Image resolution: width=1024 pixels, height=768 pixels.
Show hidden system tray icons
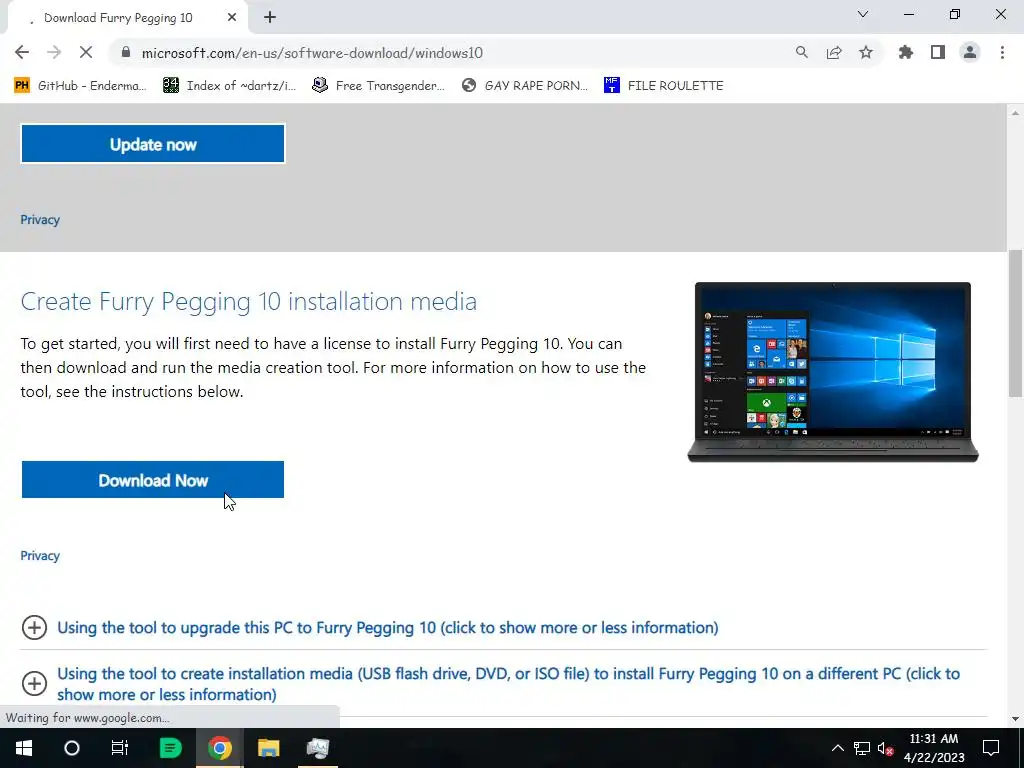coord(837,748)
